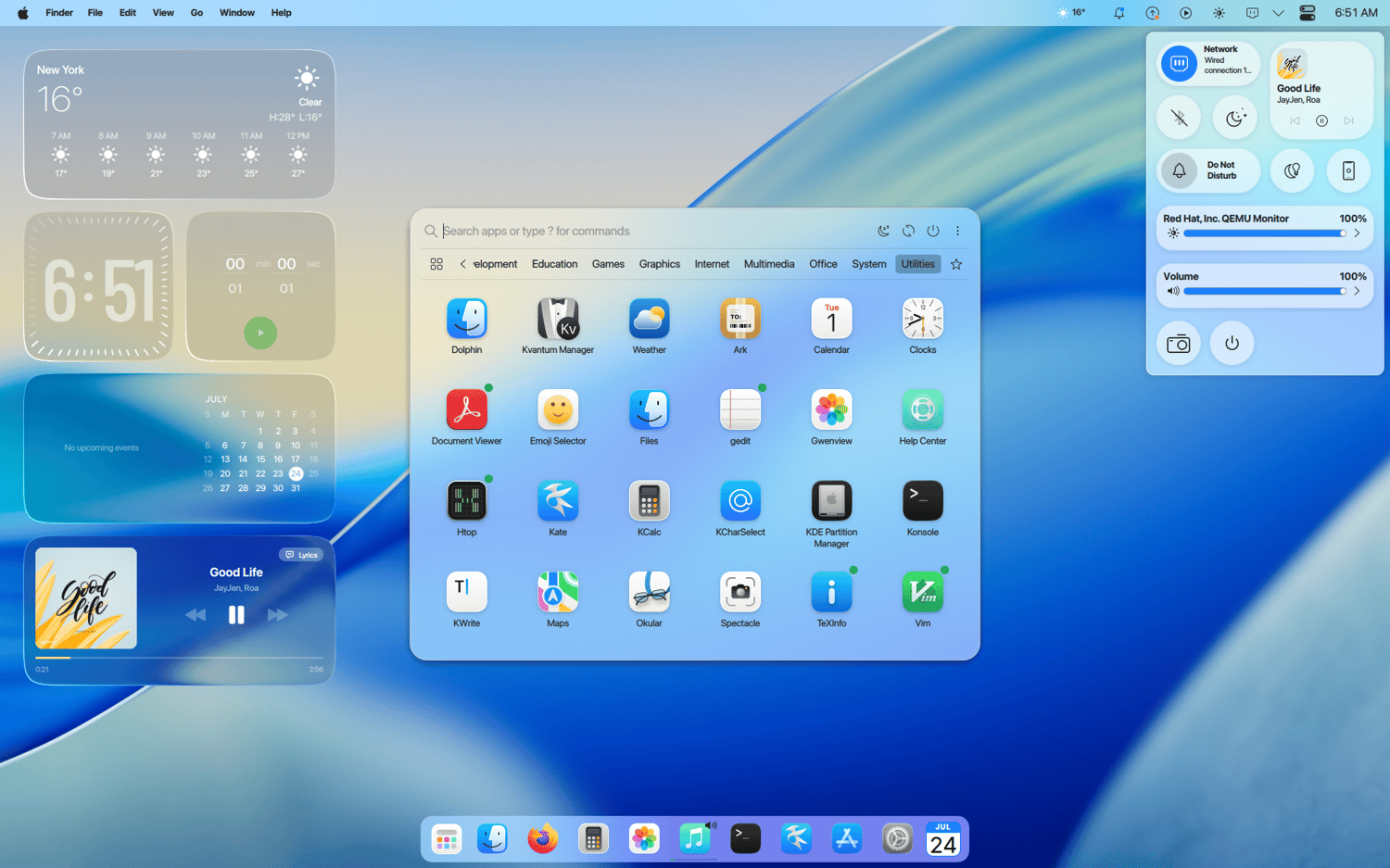
Task: Toggle the moon icon beside launcher search
Action: [884, 231]
